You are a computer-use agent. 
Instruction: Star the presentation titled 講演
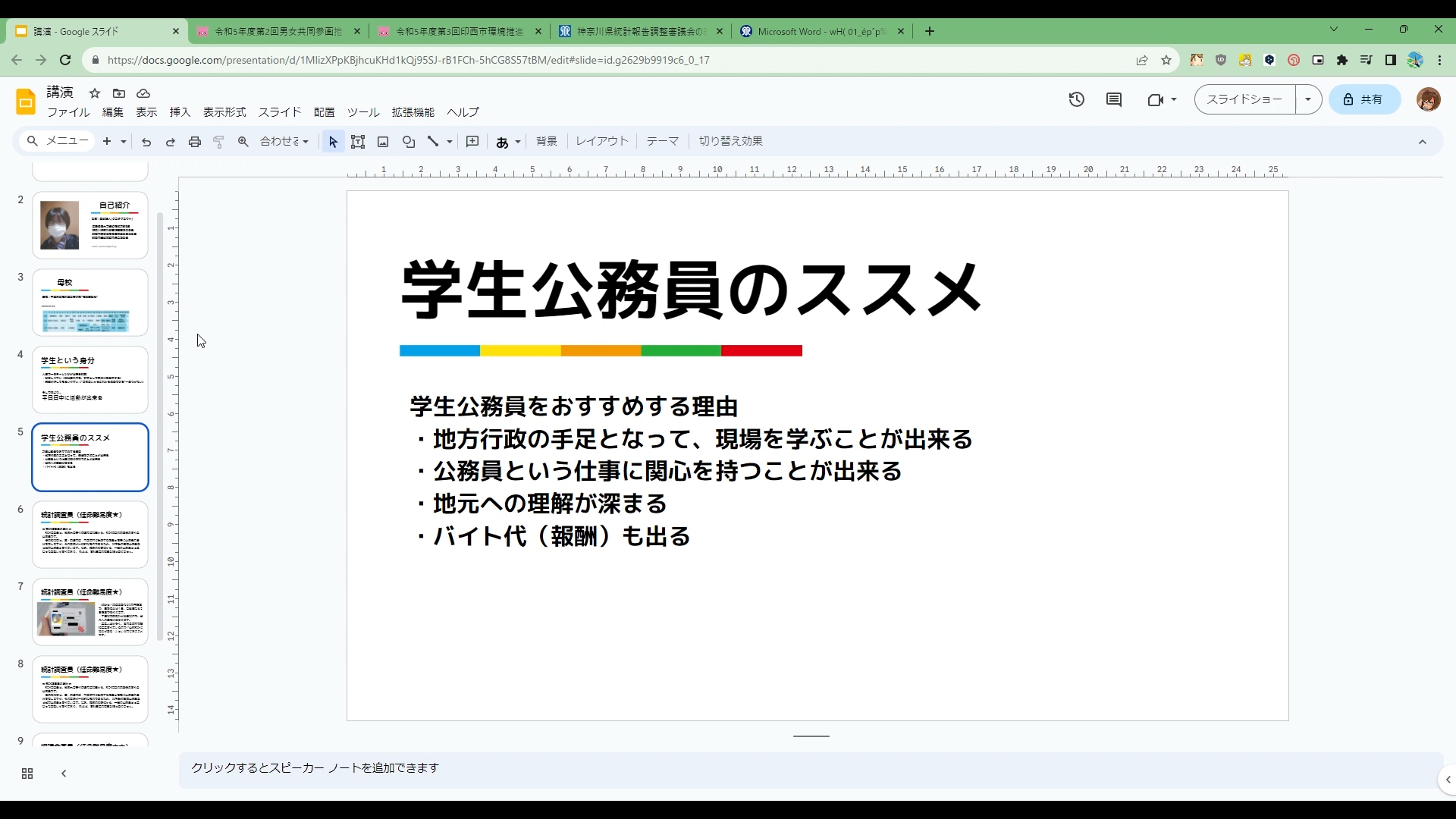(x=95, y=93)
